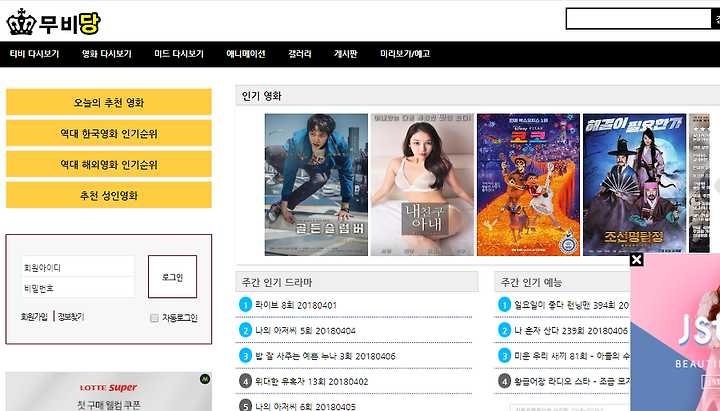Open 역대 해외영화 인기순위
The image size is (720, 411).
(x=109, y=164)
